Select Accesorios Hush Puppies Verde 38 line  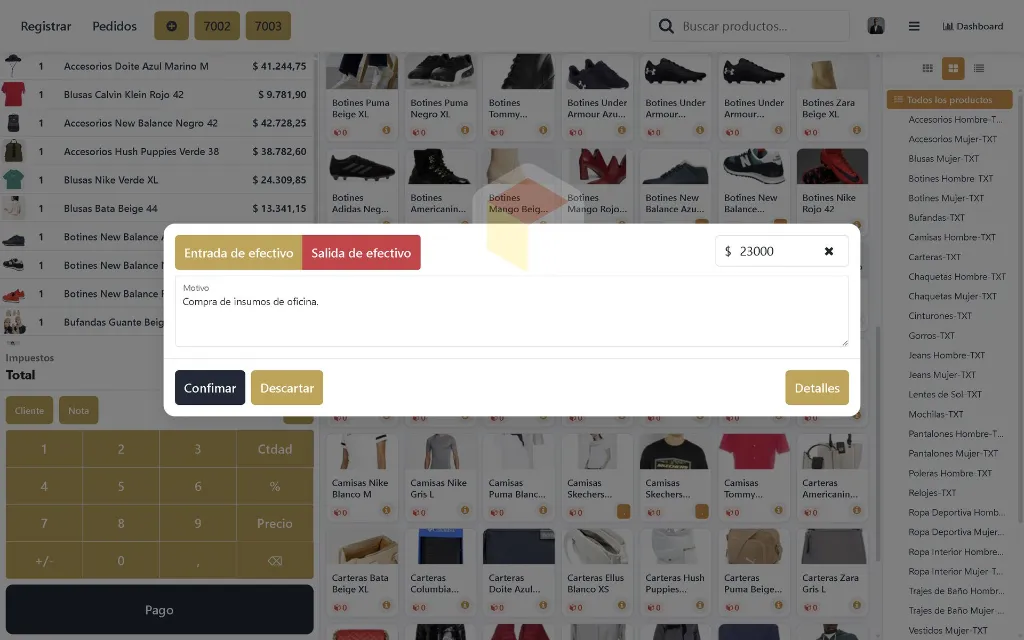[x=157, y=152]
